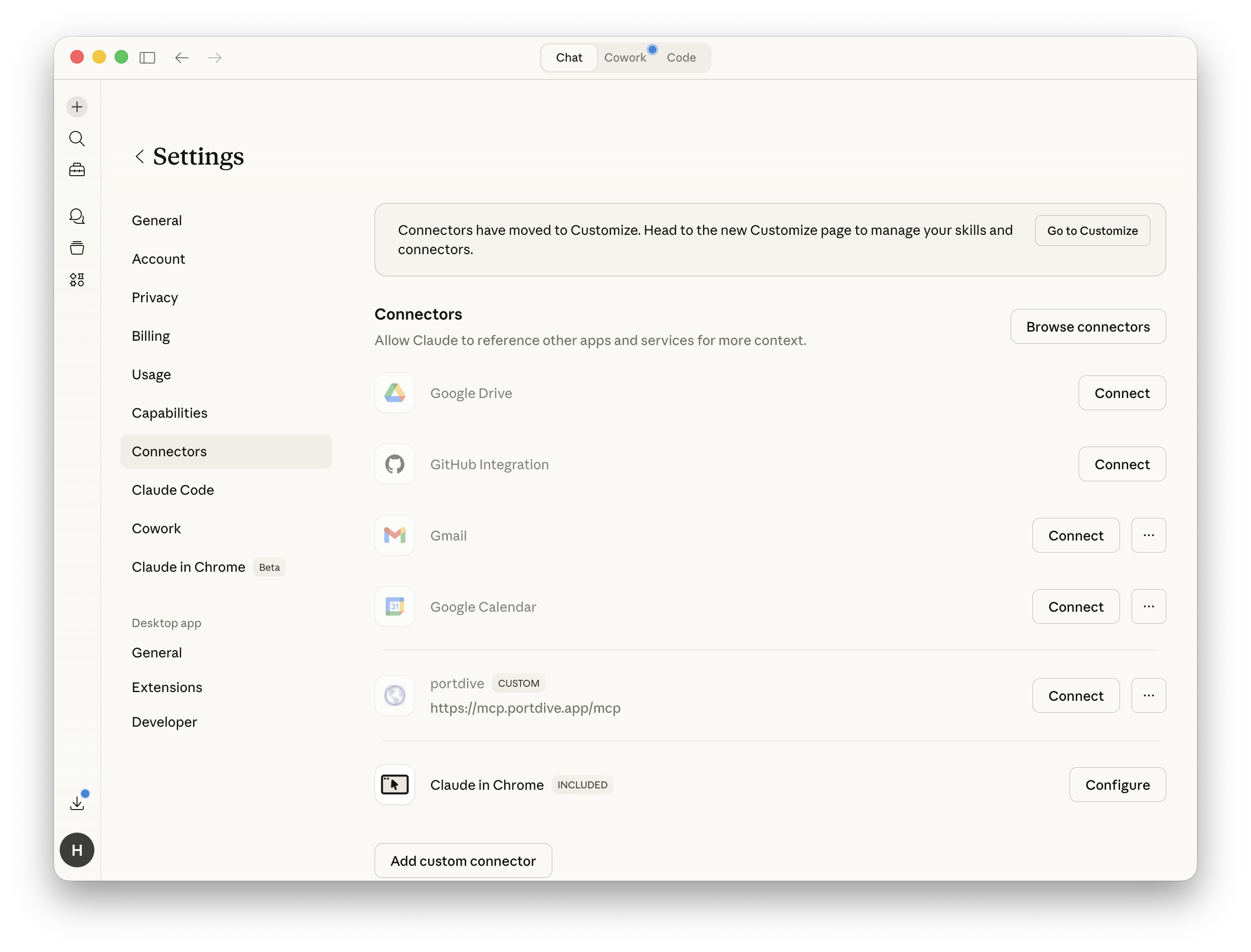Click the portdive MCP URL text

525,708
